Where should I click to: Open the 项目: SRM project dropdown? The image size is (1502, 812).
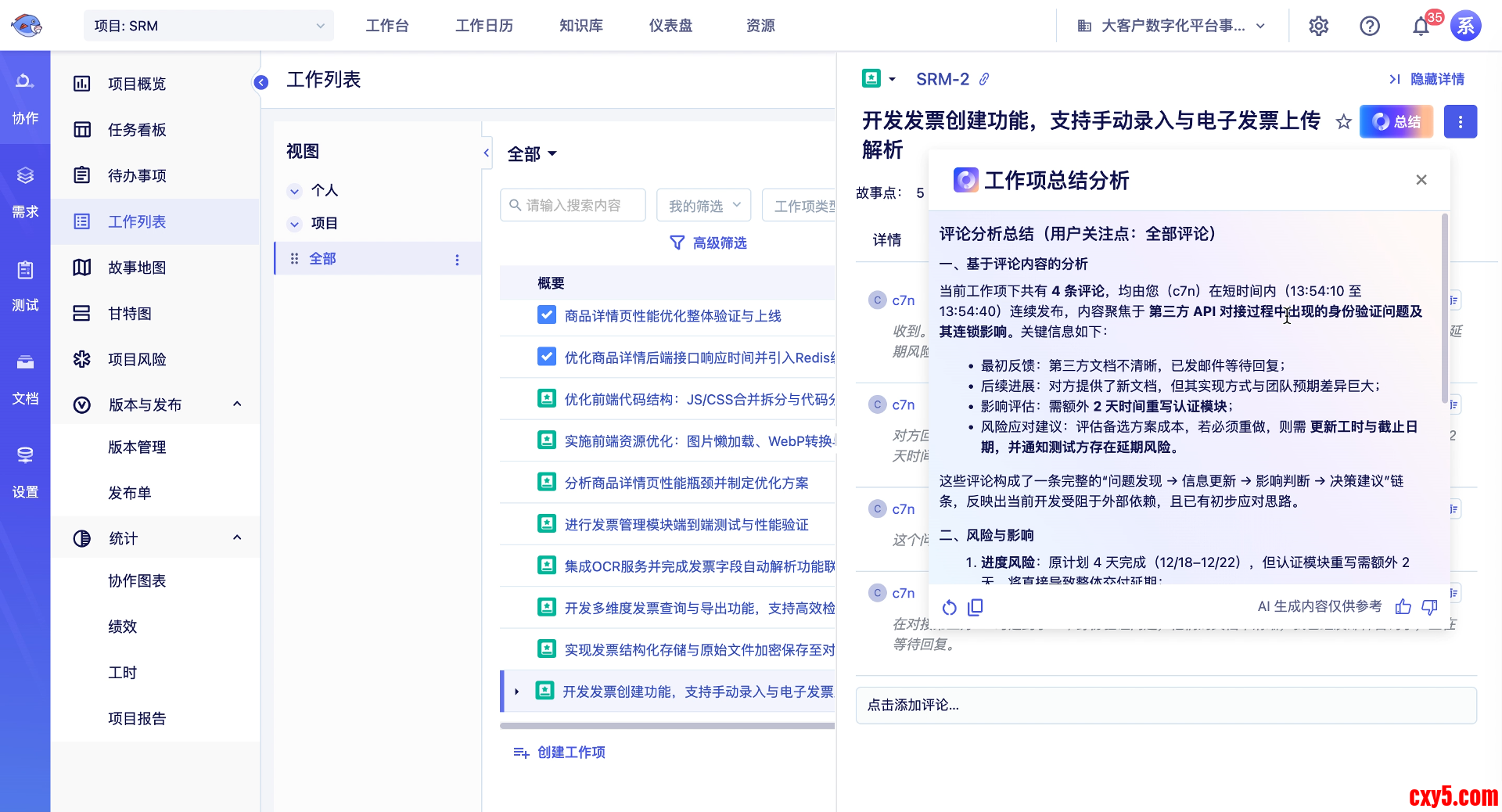pos(208,26)
